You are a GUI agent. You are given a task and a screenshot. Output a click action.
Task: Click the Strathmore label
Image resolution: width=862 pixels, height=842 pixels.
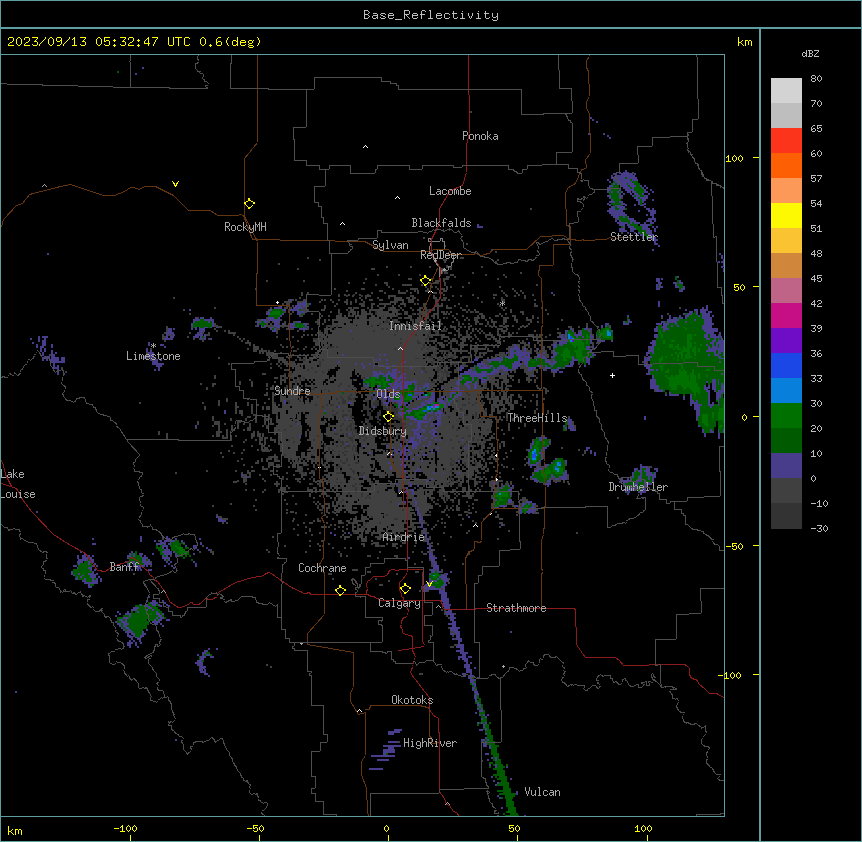point(516,608)
